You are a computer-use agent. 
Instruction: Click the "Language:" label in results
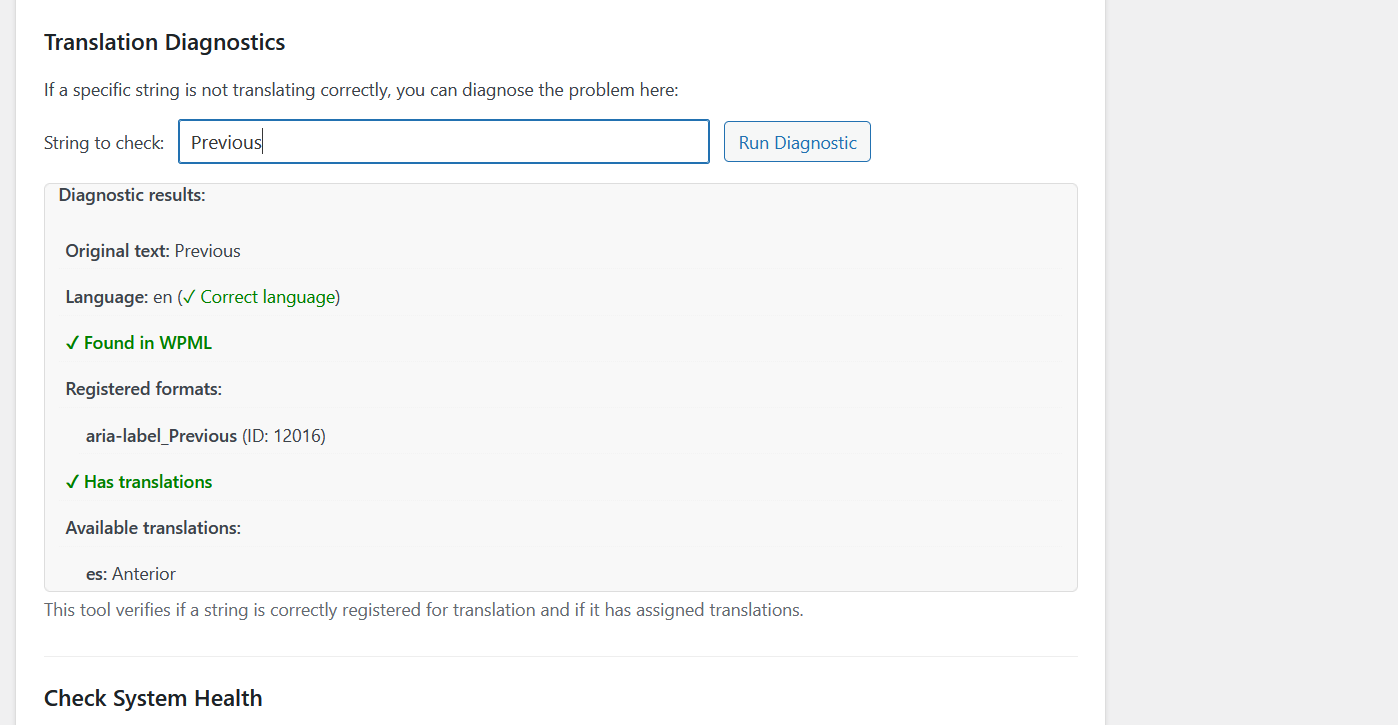tap(107, 297)
